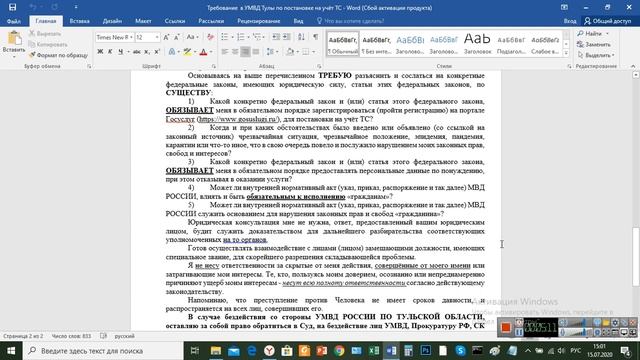
Task: Apply subscript formatting
Action: pos(147,52)
